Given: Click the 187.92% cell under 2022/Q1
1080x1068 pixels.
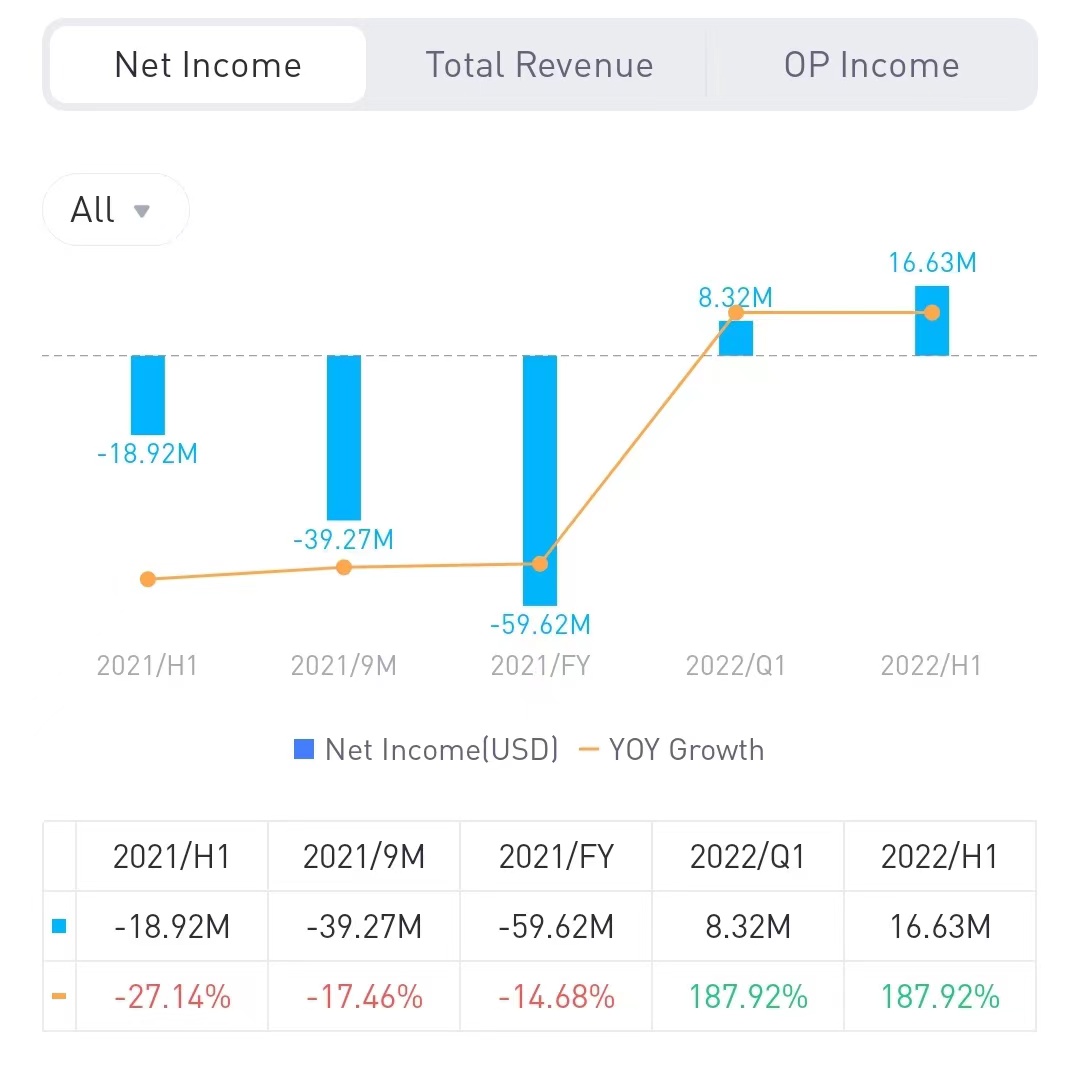Looking at the screenshot, I should 748,996.
